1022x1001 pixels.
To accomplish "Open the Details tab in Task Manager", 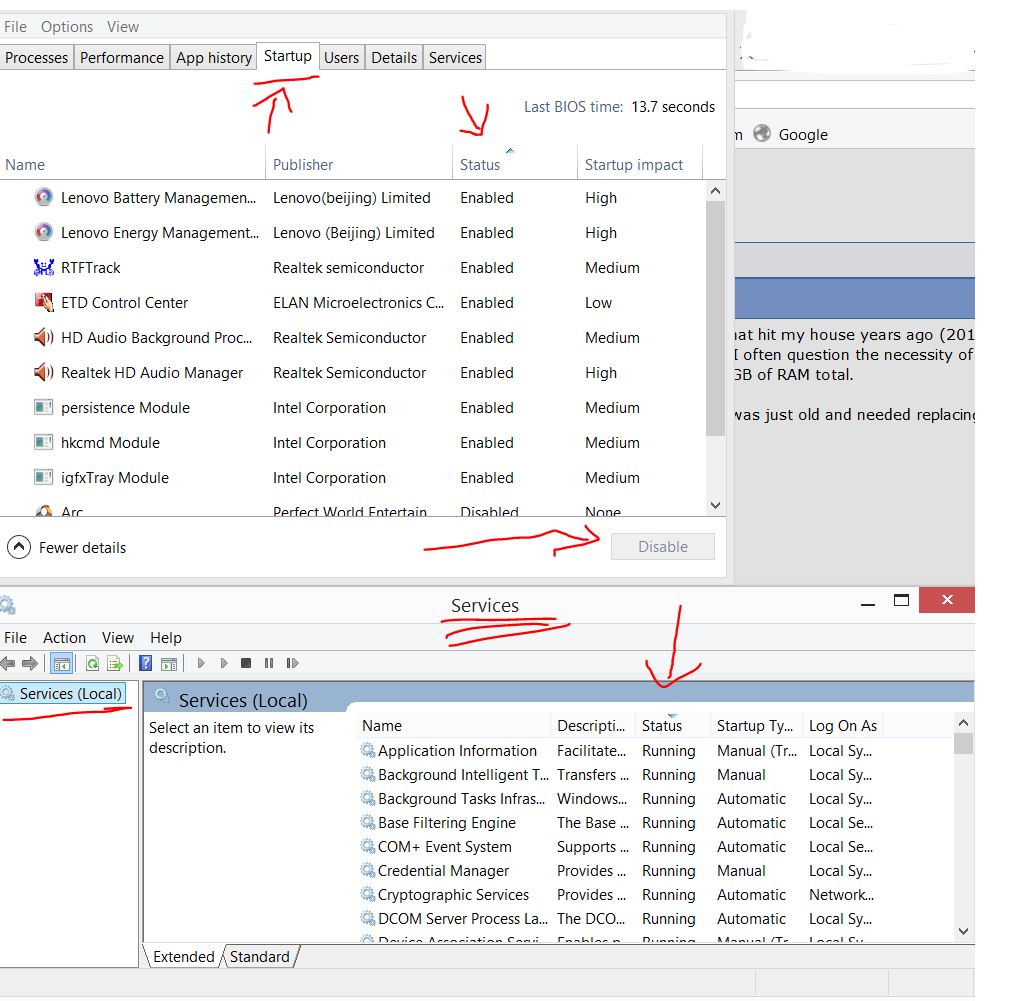I will tap(394, 57).
